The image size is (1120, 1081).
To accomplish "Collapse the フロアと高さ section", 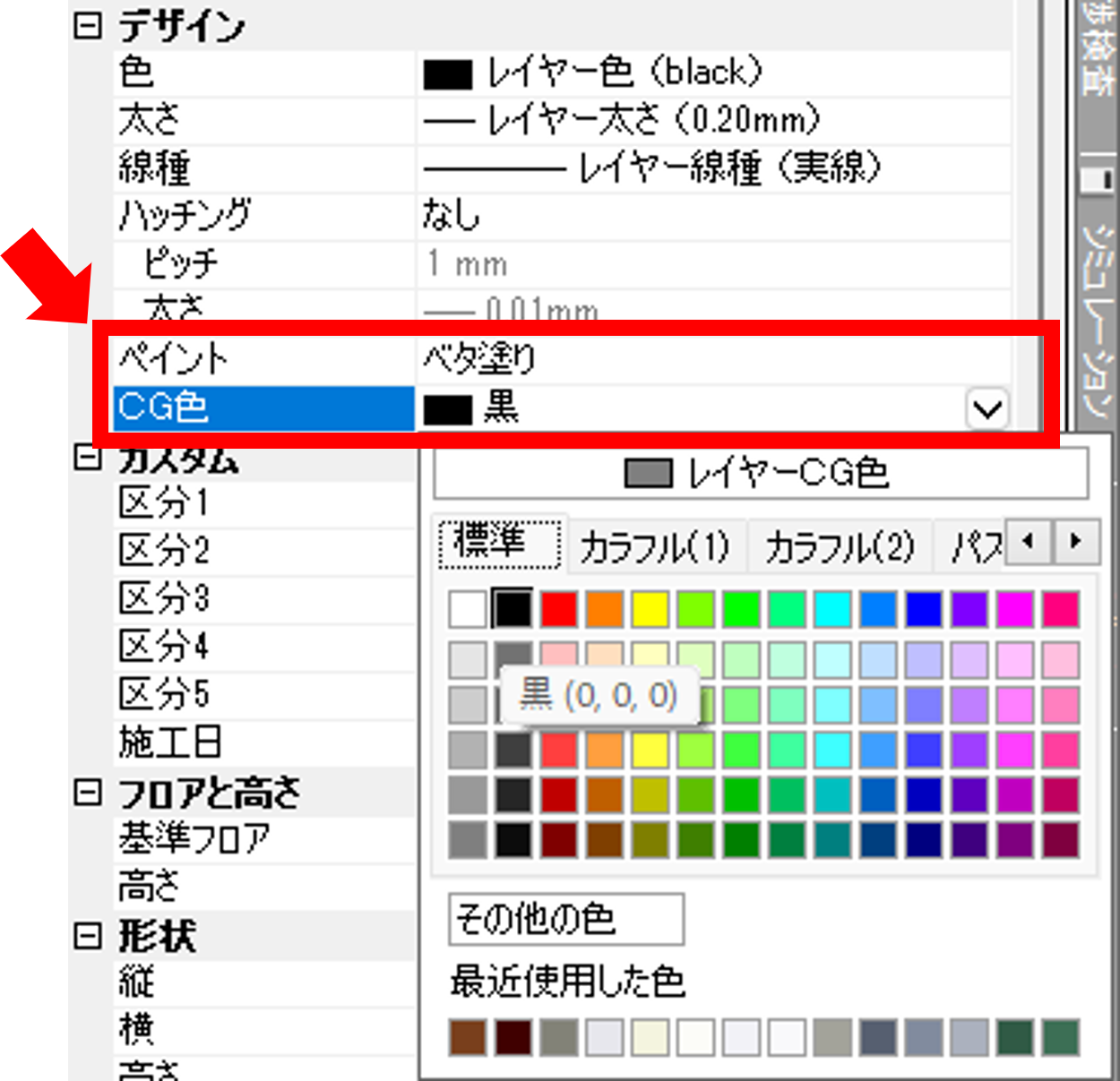I will [x=88, y=794].
